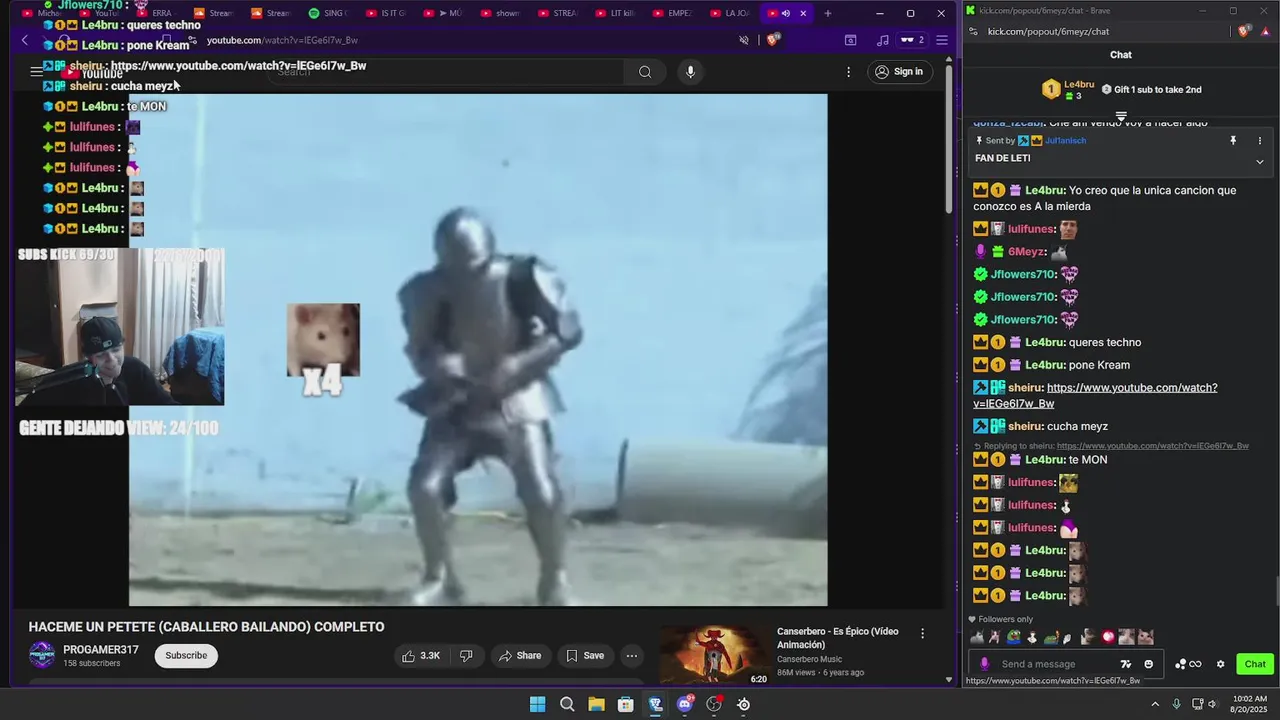Show hidden system tray icons

pyautogui.click(x=1155, y=704)
